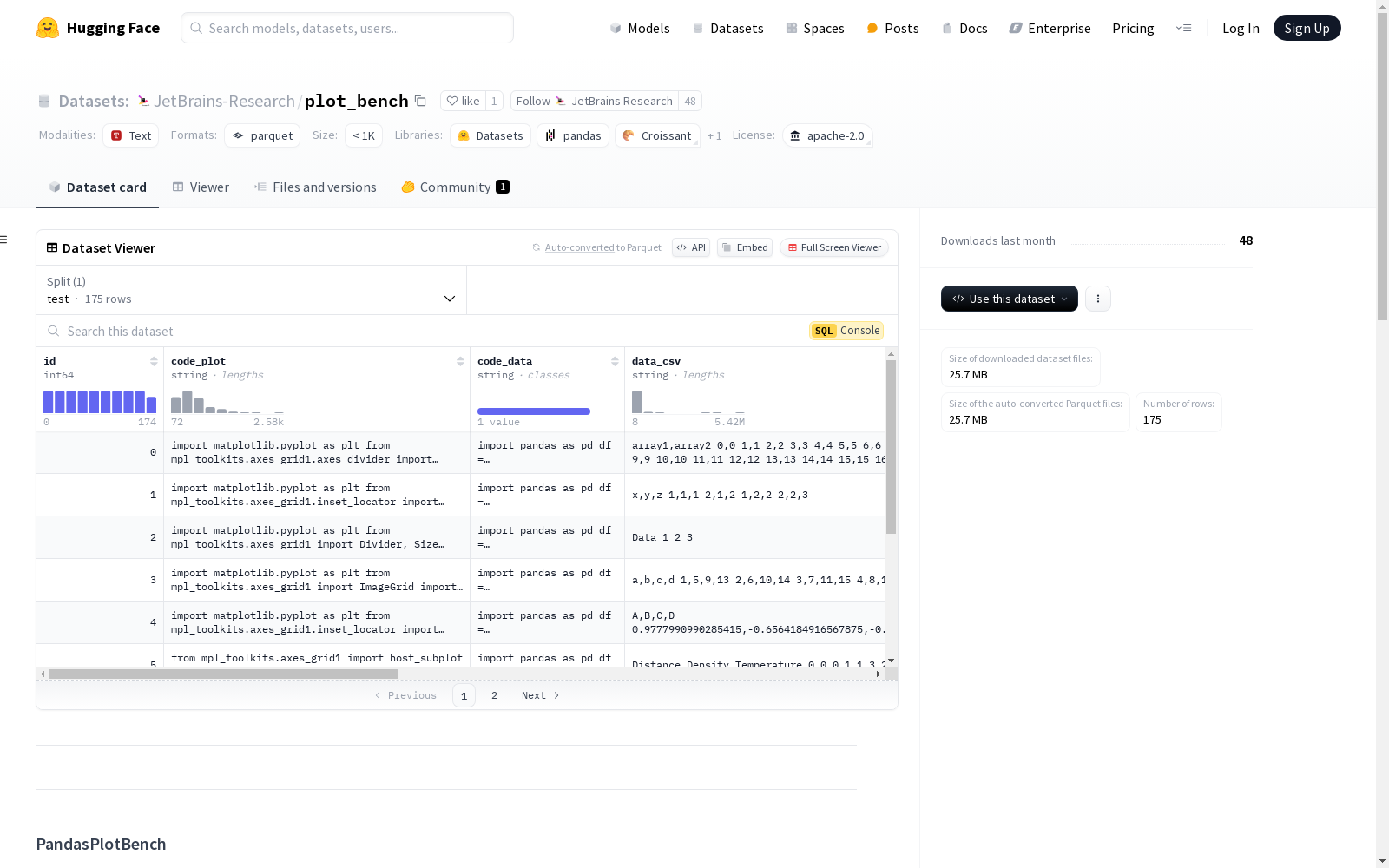The image size is (1389, 868).
Task: Click the followers count 48 badge
Action: (690, 101)
